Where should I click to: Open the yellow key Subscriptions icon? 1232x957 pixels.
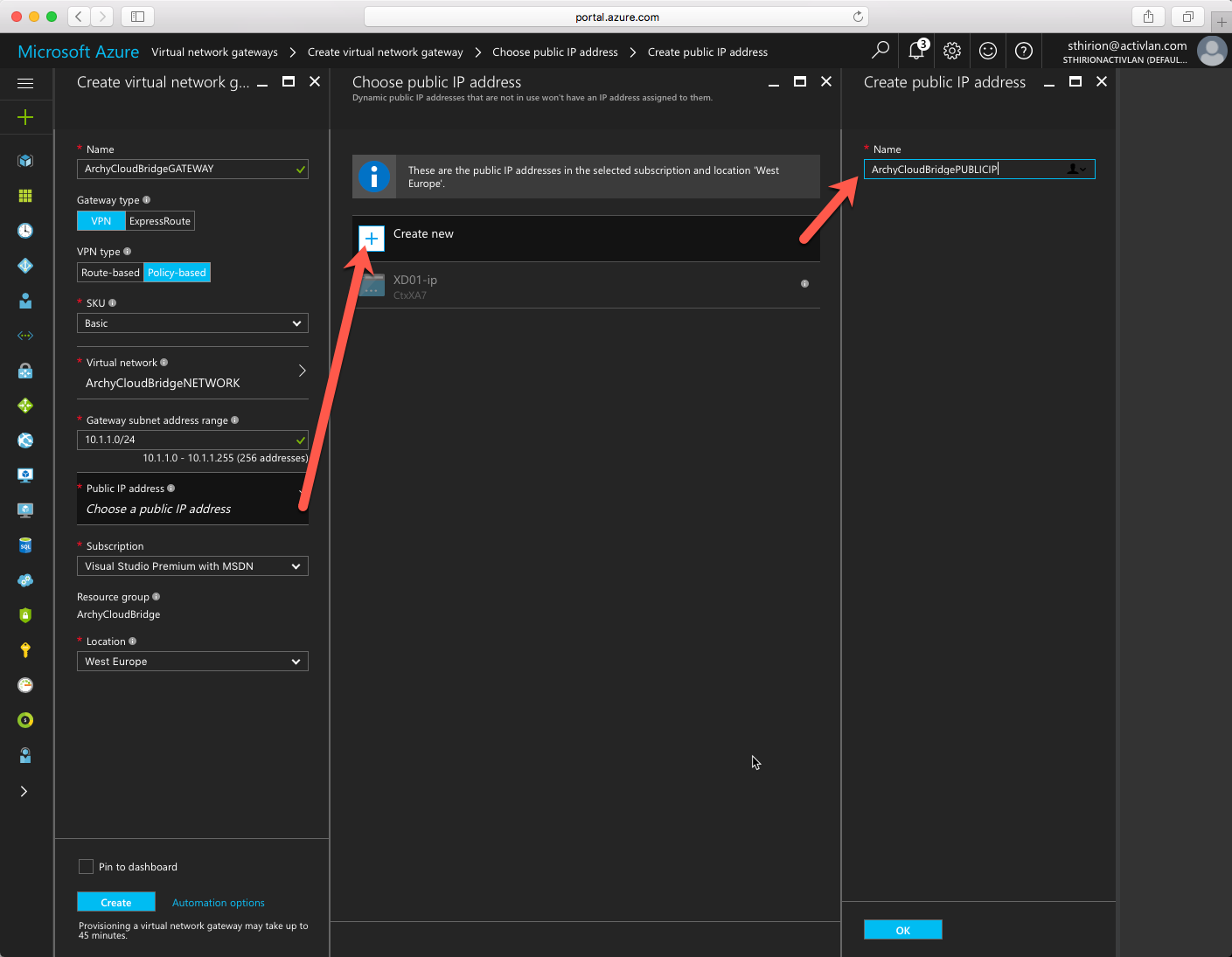click(25, 650)
